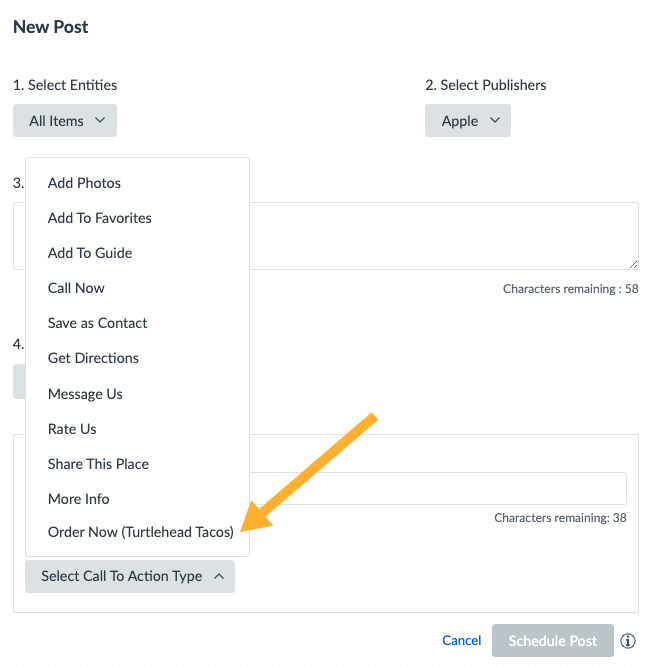The height and width of the screenshot is (666, 653).
Task: Focus the field with 38 characters remaining
Action: (x=438, y=488)
